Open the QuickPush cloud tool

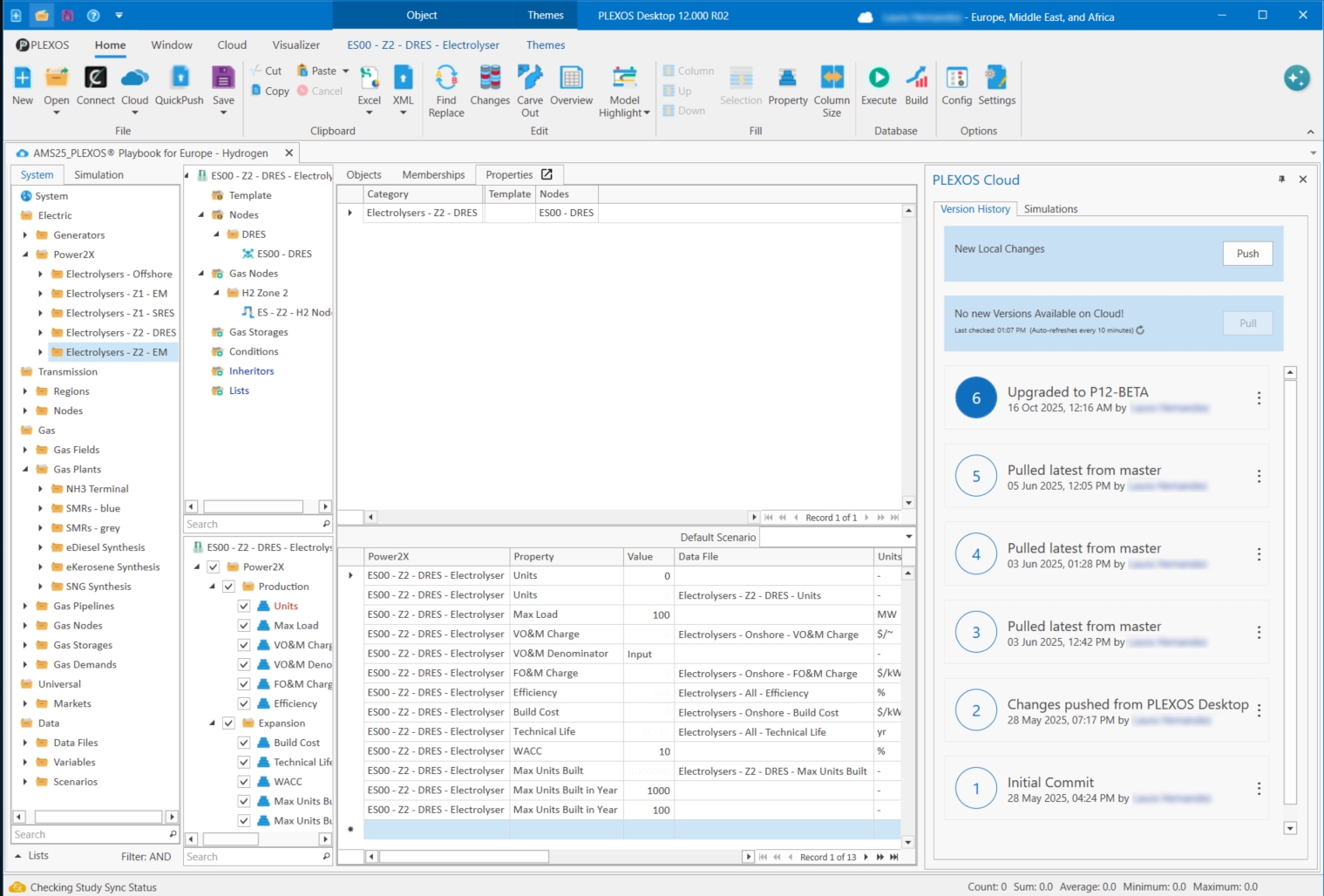[179, 85]
